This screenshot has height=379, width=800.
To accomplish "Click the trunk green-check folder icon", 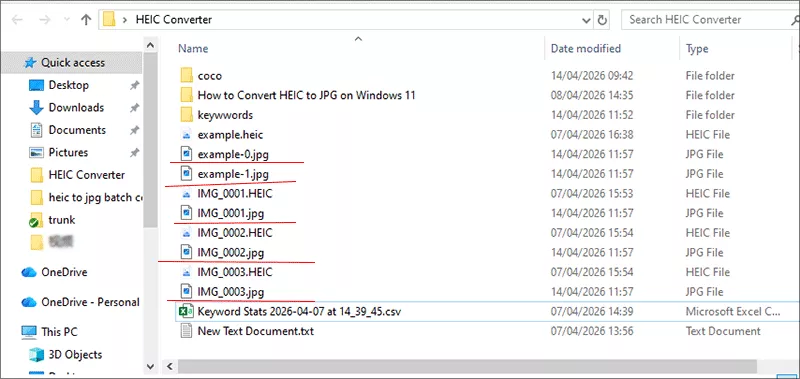I will pos(36,220).
